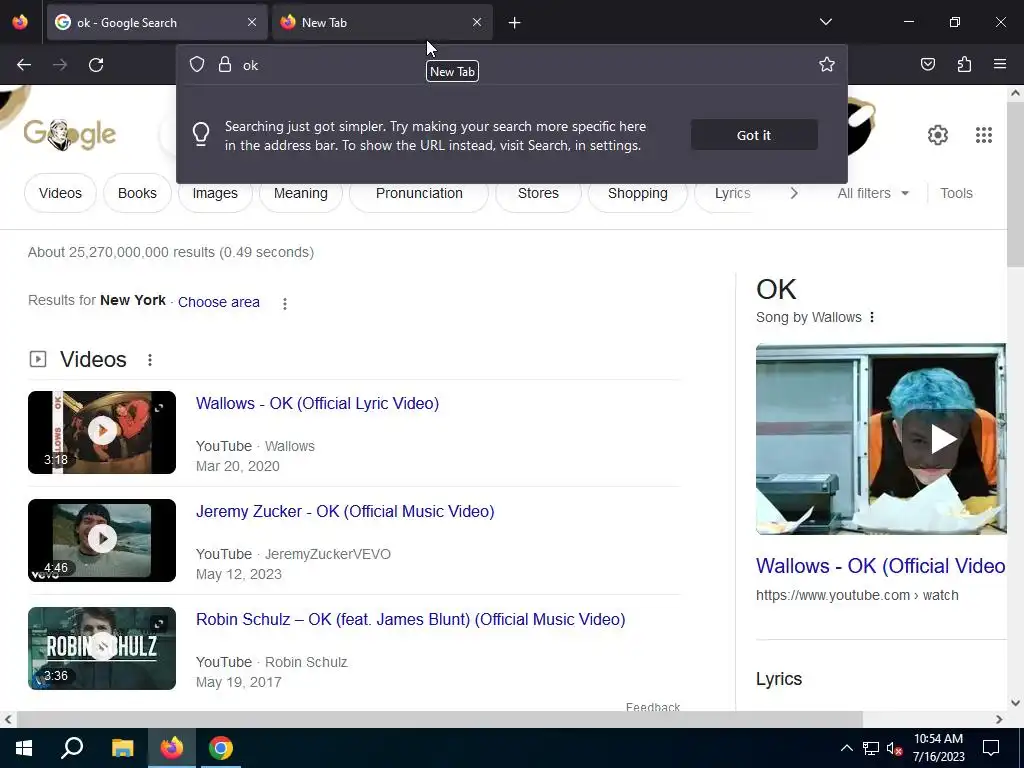1024x768 pixels.
Task: Select the Books filter chip
Action: (137, 193)
